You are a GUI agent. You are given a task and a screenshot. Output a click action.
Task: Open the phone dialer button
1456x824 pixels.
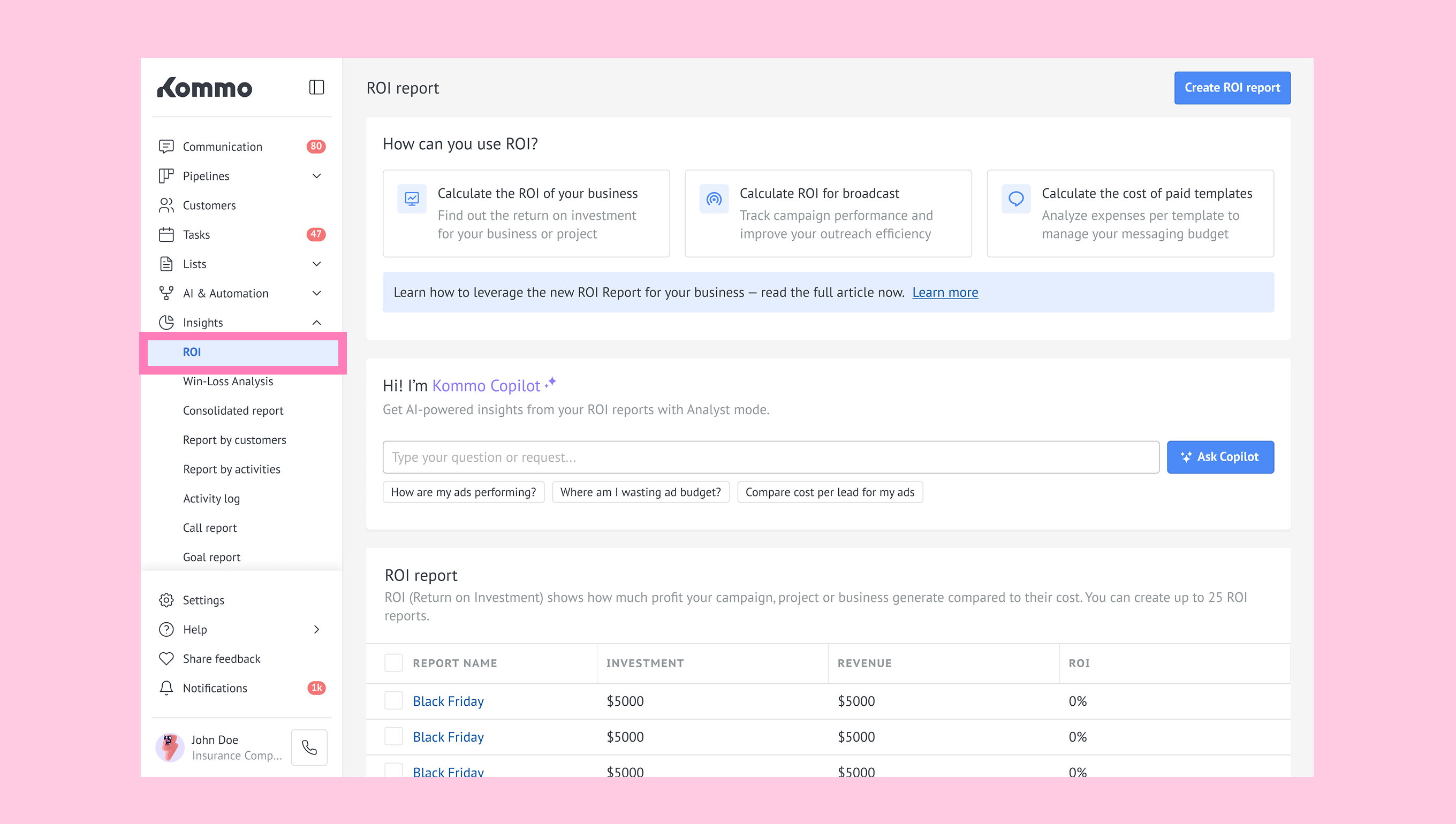309,747
